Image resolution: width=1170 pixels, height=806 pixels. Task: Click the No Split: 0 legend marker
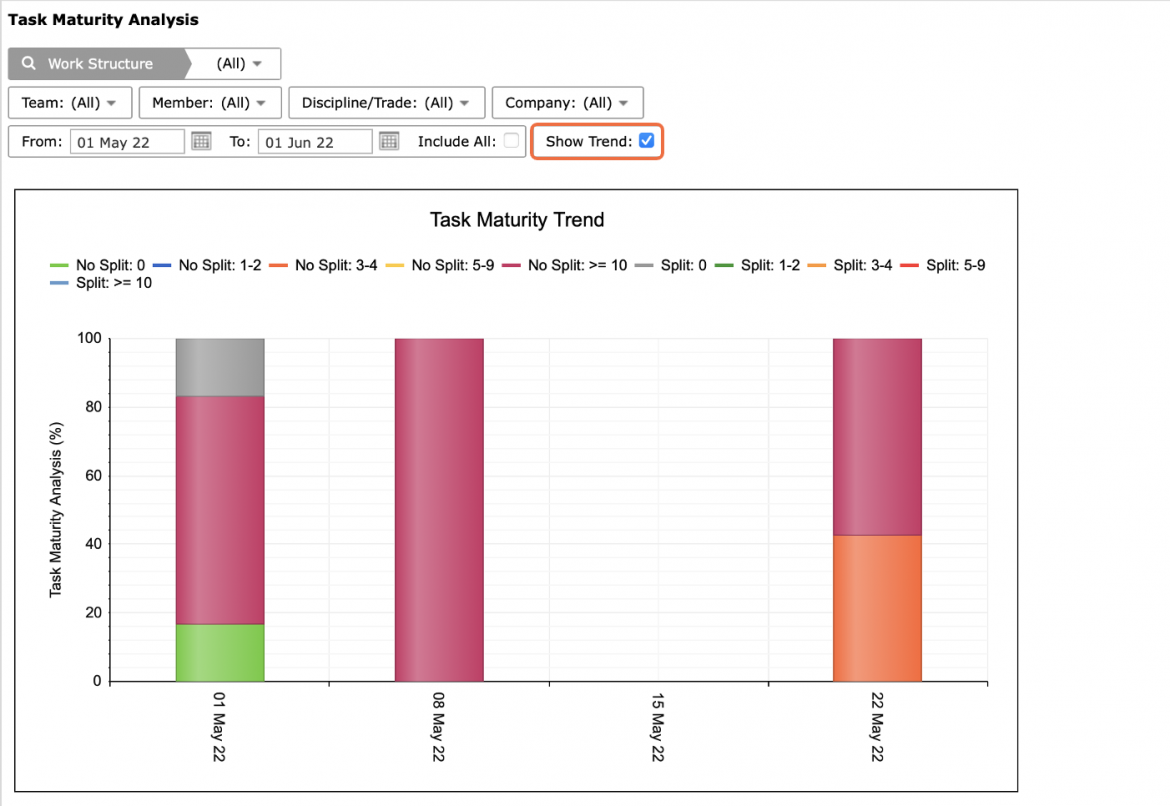59,266
